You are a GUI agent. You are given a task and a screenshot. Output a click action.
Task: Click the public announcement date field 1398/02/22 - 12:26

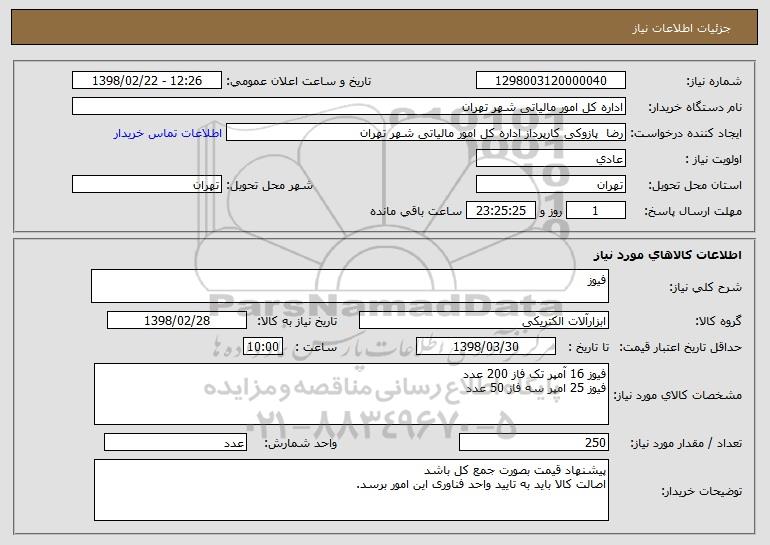click(x=147, y=81)
